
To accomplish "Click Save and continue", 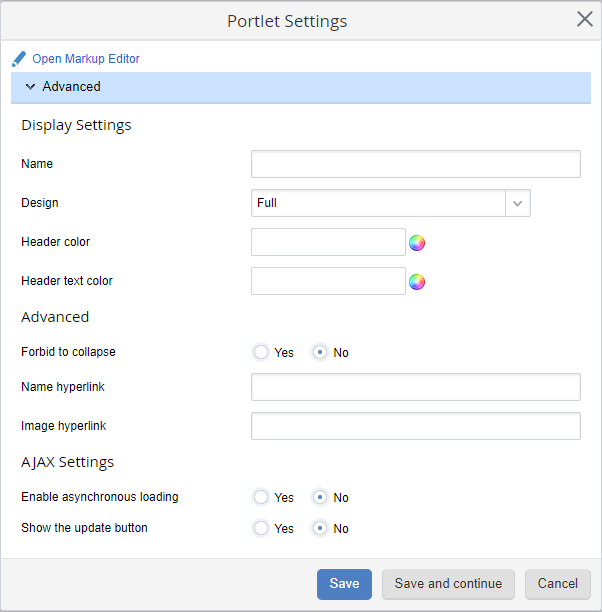I will pos(448,584).
